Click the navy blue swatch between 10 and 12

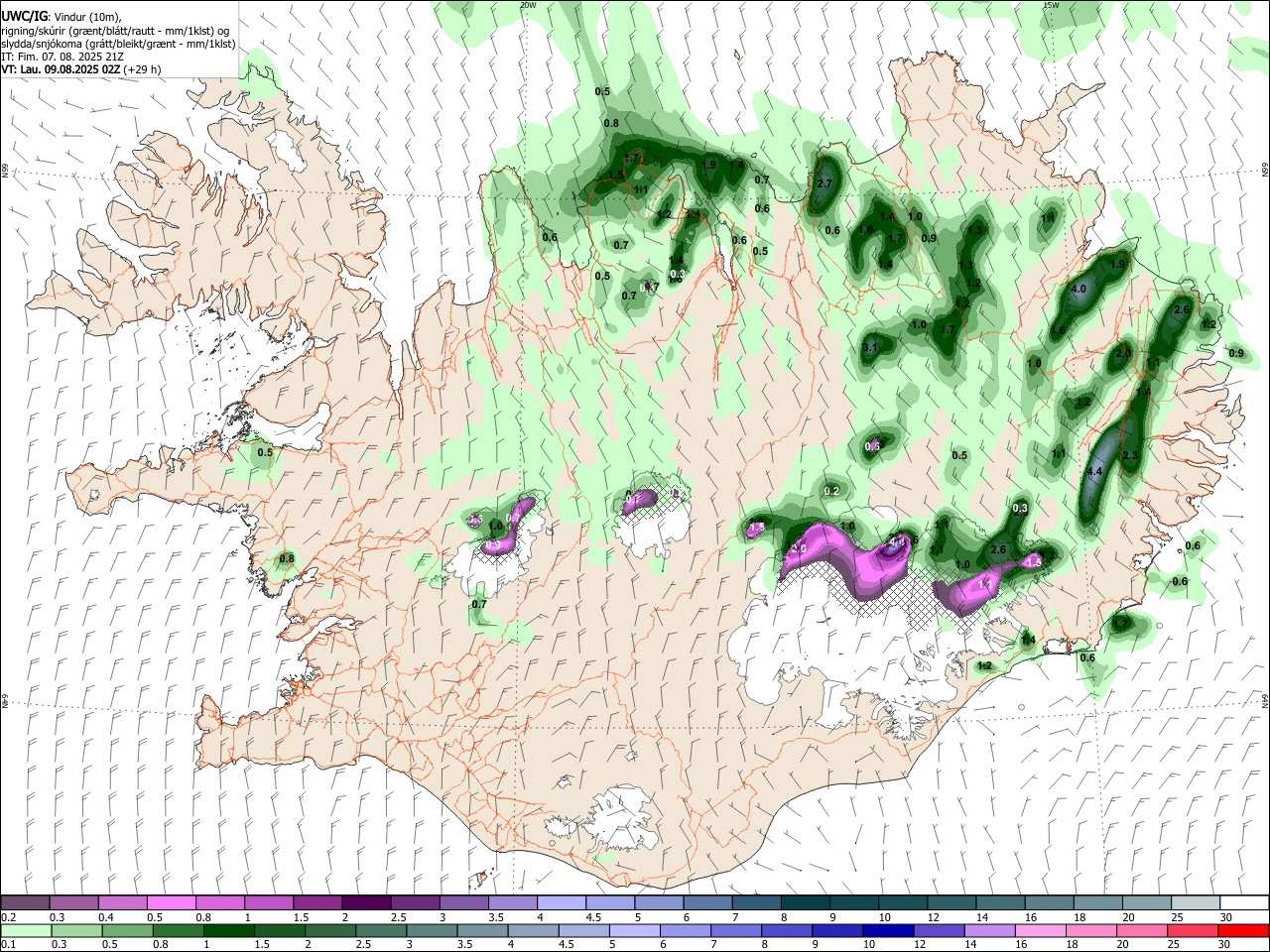coord(887,930)
